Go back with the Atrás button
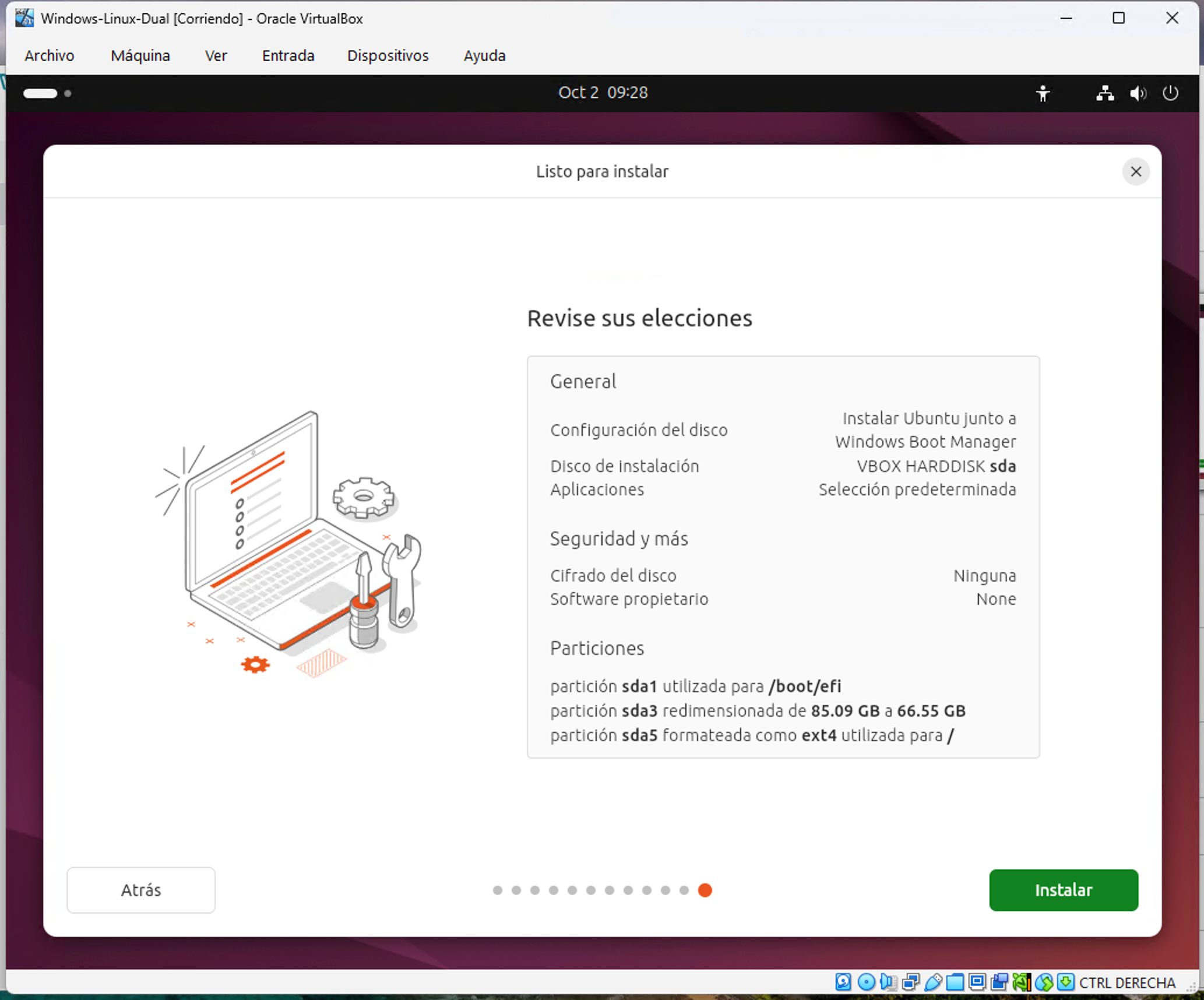The image size is (1204, 1000). pos(141,890)
